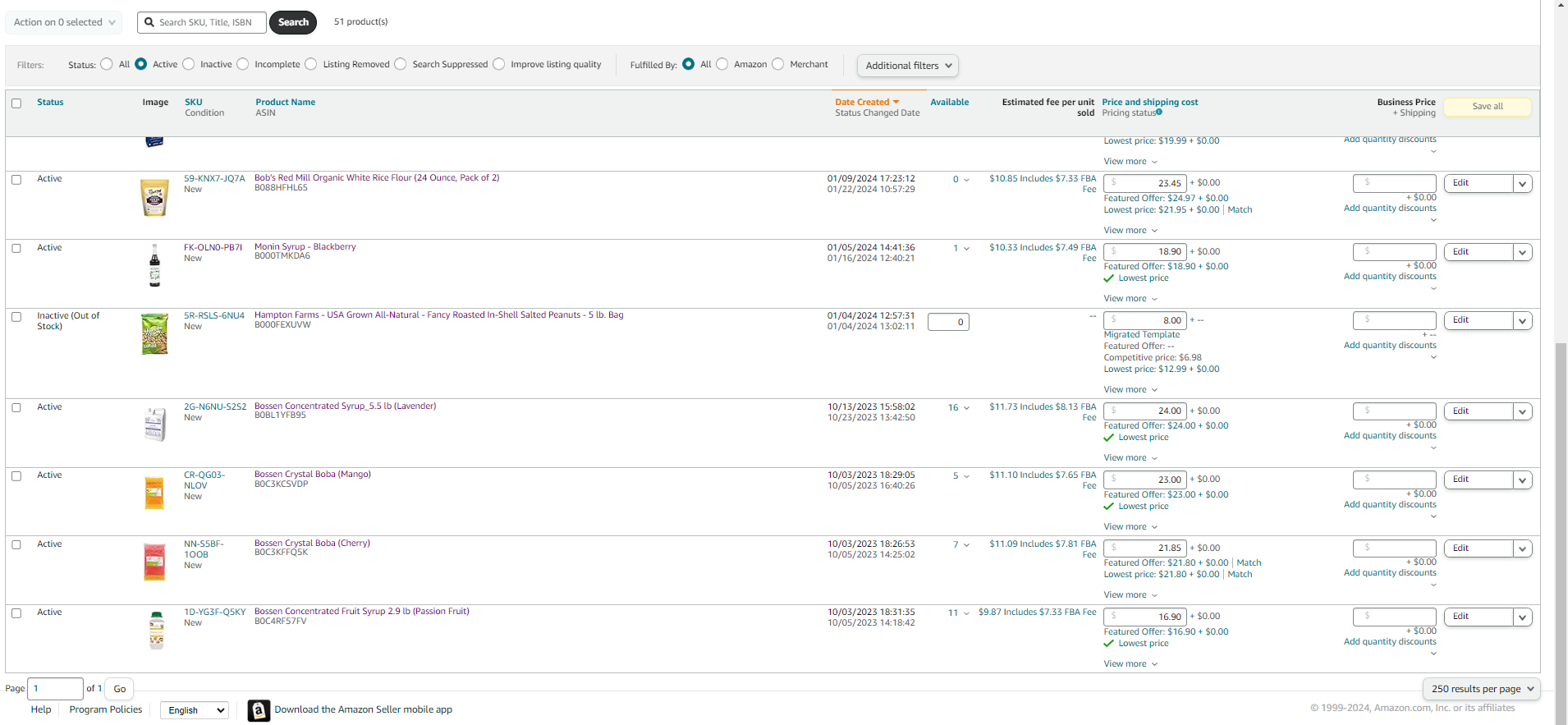Choose the Active status radio filter
Viewport: 1568px width, 725px height.
[141, 64]
